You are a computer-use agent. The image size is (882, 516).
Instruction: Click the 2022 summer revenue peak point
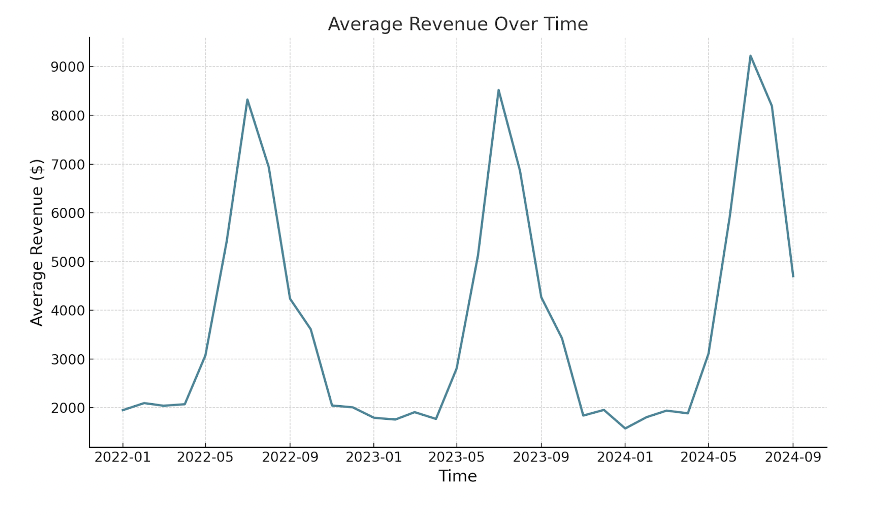[247, 99]
